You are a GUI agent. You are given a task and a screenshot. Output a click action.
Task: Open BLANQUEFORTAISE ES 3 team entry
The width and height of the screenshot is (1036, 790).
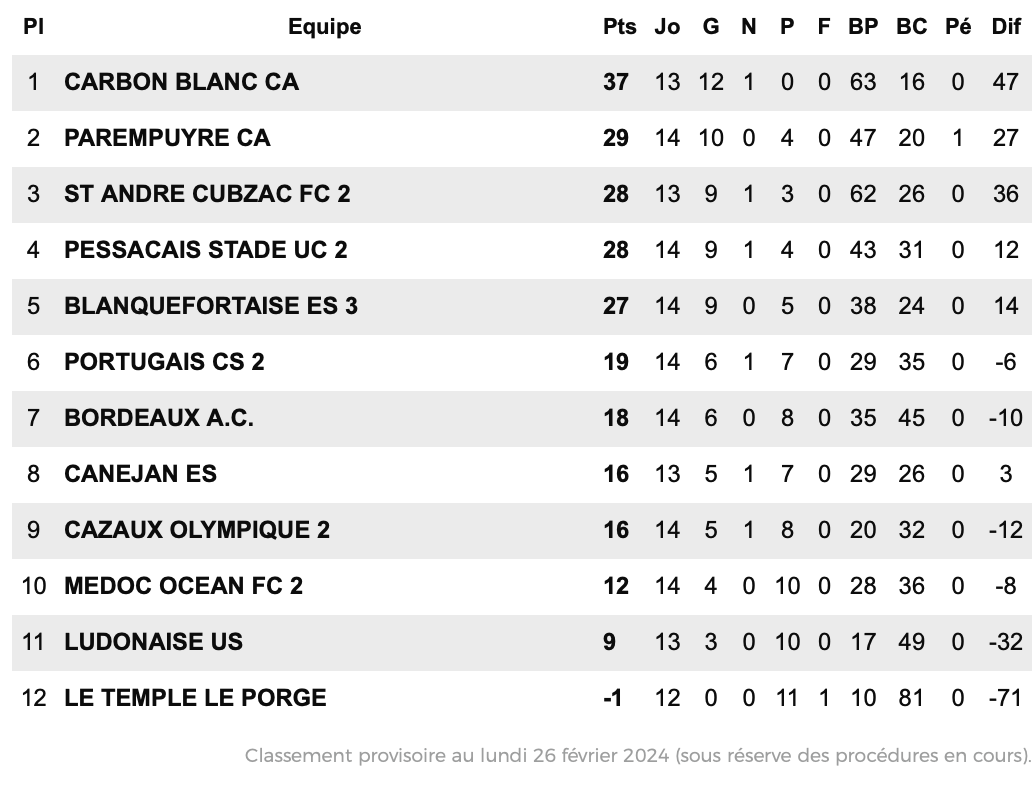point(211,306)
